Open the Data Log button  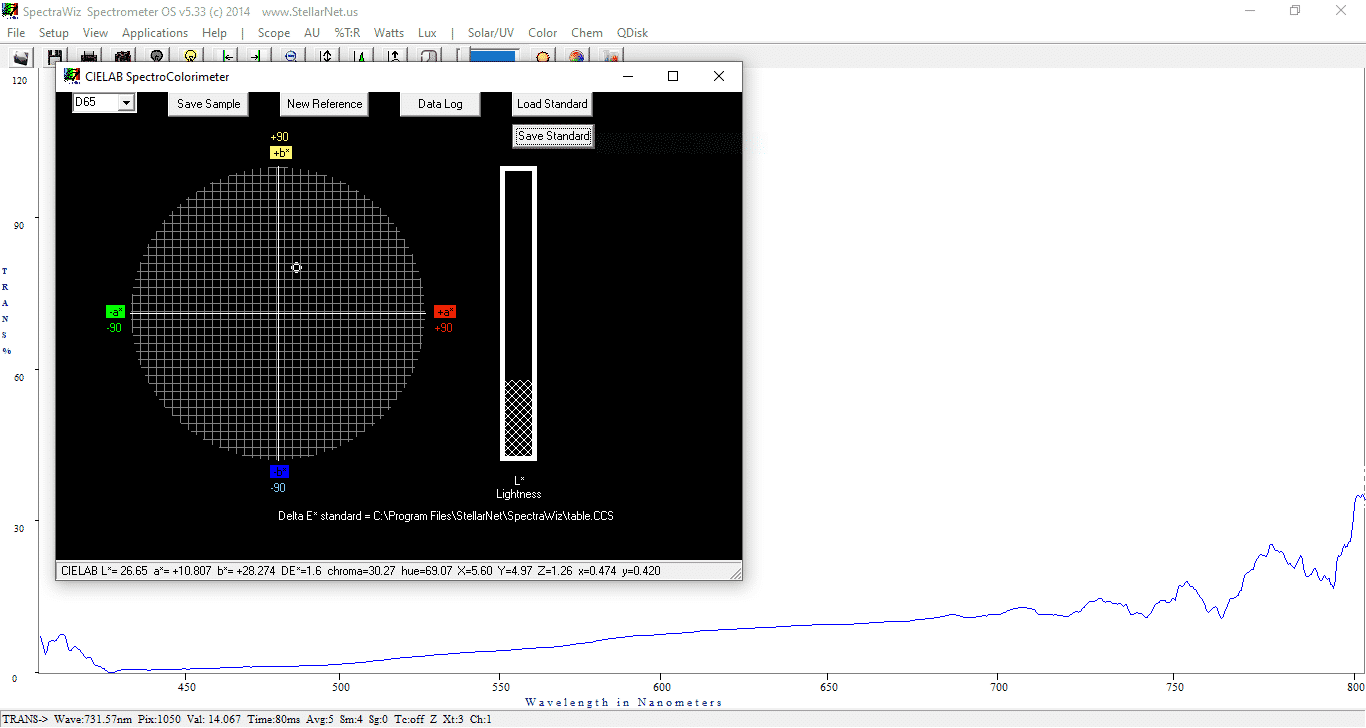440,104
